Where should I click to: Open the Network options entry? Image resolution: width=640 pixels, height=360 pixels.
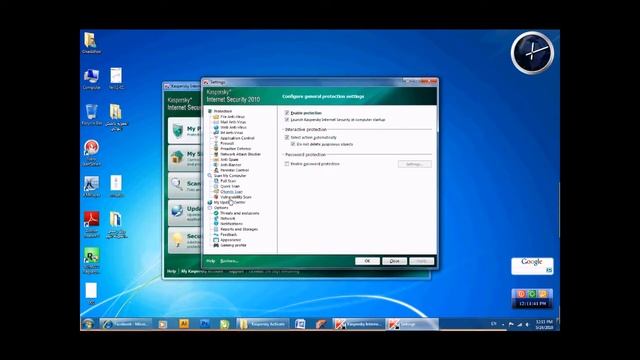[227, 218]
